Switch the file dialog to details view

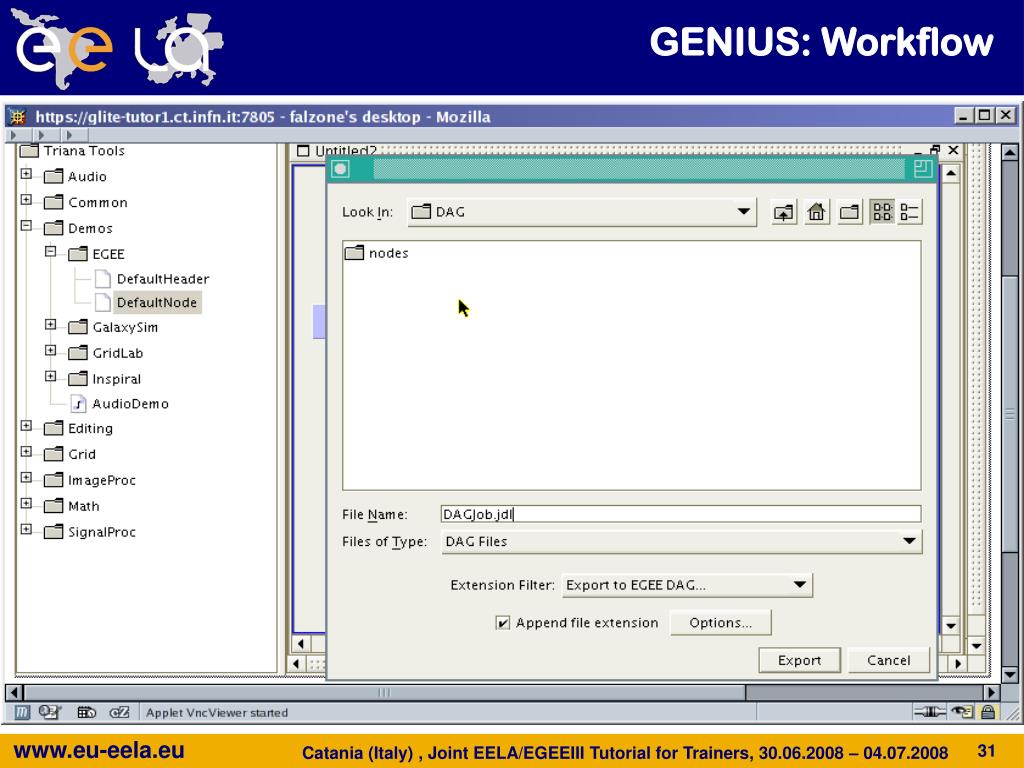pos(909,212)
